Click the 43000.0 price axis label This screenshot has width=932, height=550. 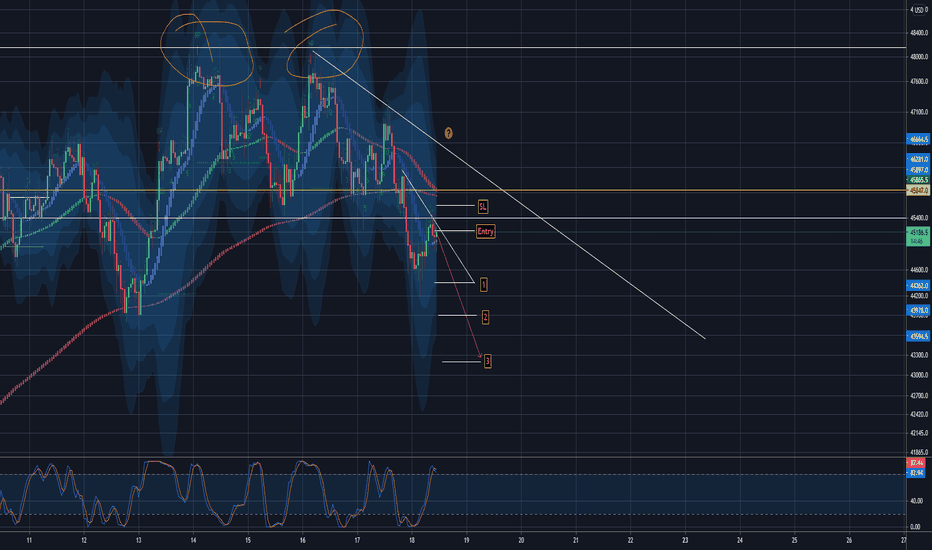point(918,375)
